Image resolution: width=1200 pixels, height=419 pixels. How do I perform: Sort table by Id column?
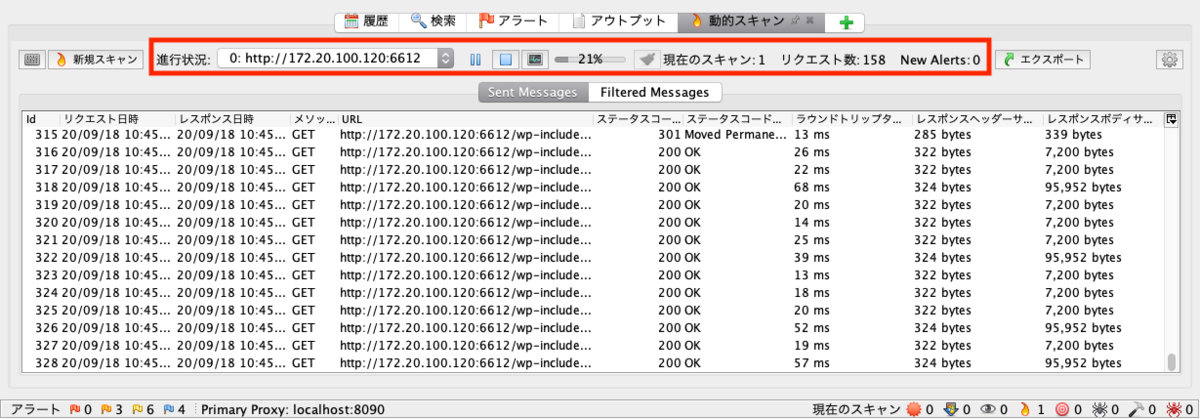click(x=40, y=119)
